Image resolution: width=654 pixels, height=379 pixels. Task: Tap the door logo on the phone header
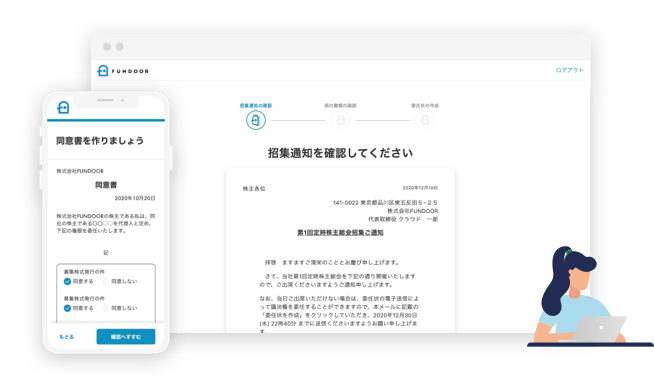coord(63,107)
